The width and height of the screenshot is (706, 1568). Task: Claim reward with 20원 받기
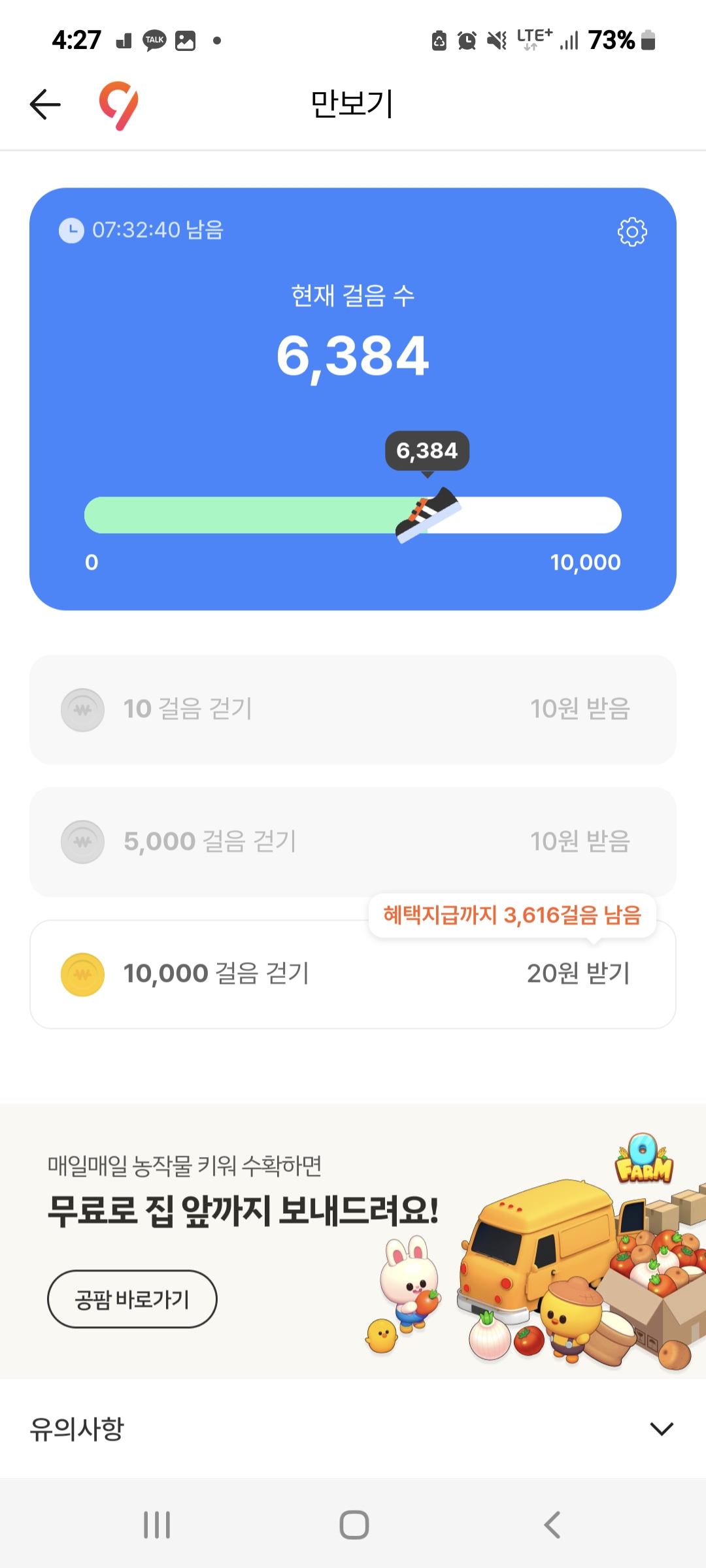tap(578, 973)
